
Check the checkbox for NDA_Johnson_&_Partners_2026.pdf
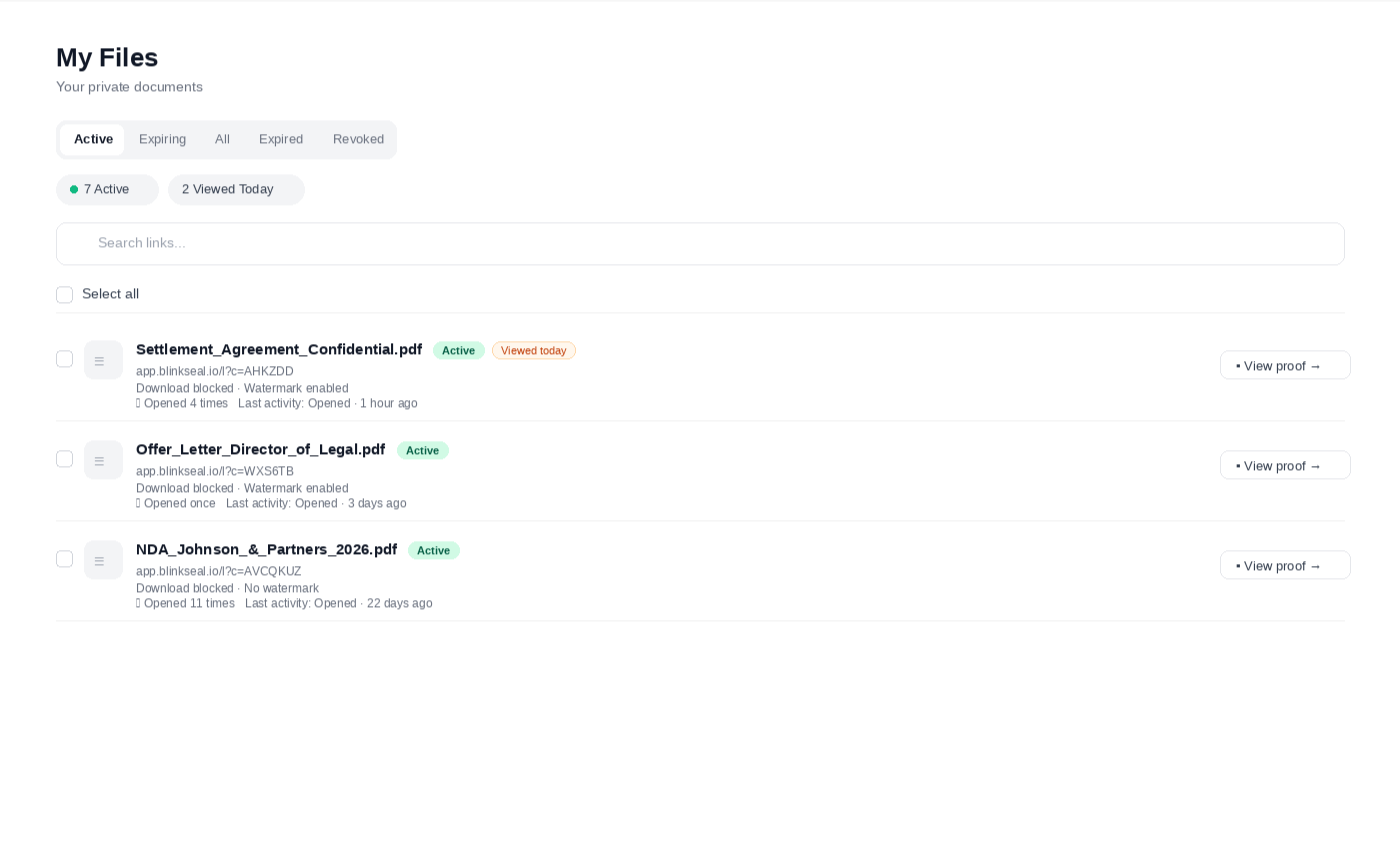(64, 558)
